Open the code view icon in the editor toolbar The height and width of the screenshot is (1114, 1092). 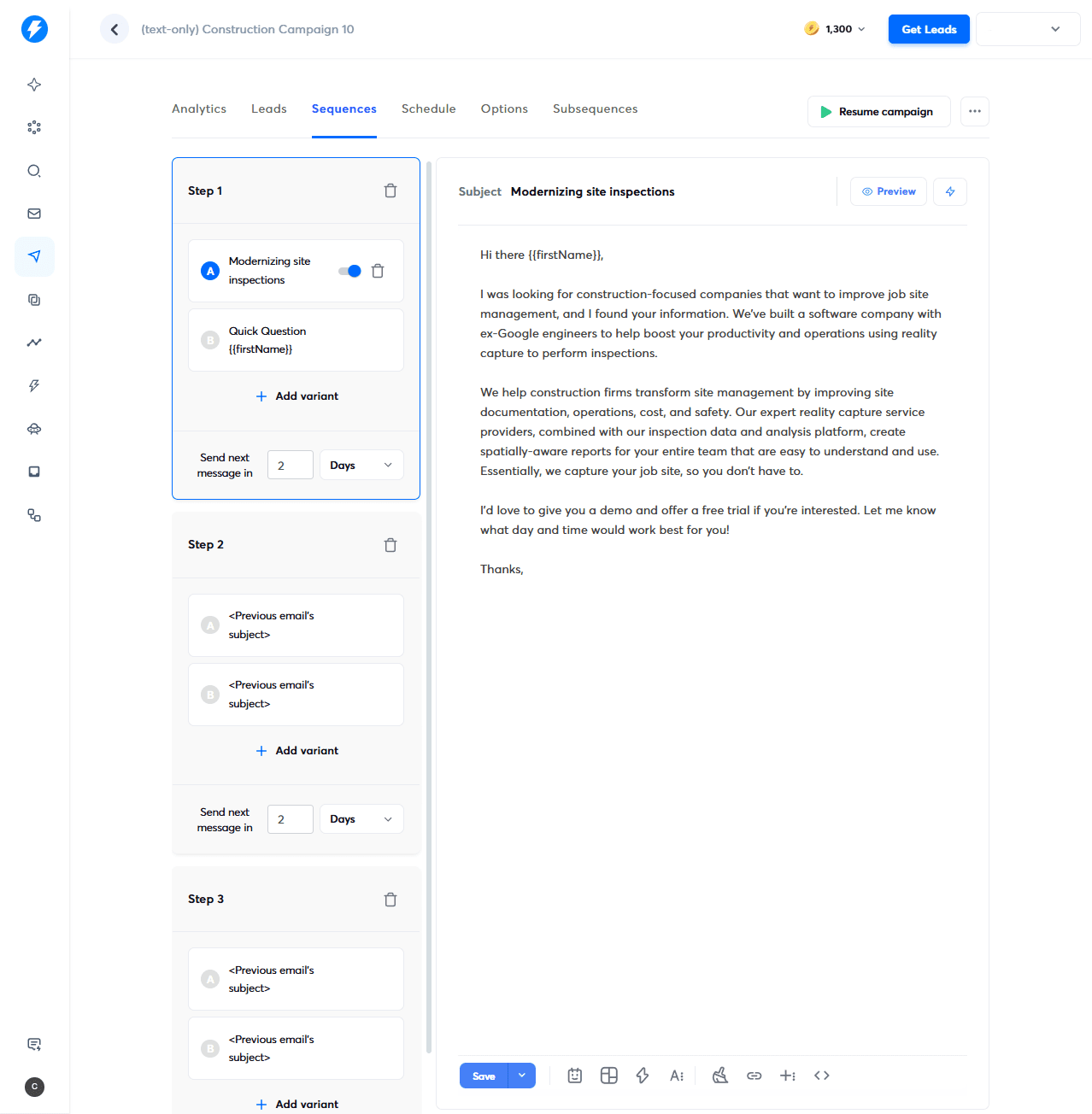point(821,1076)
